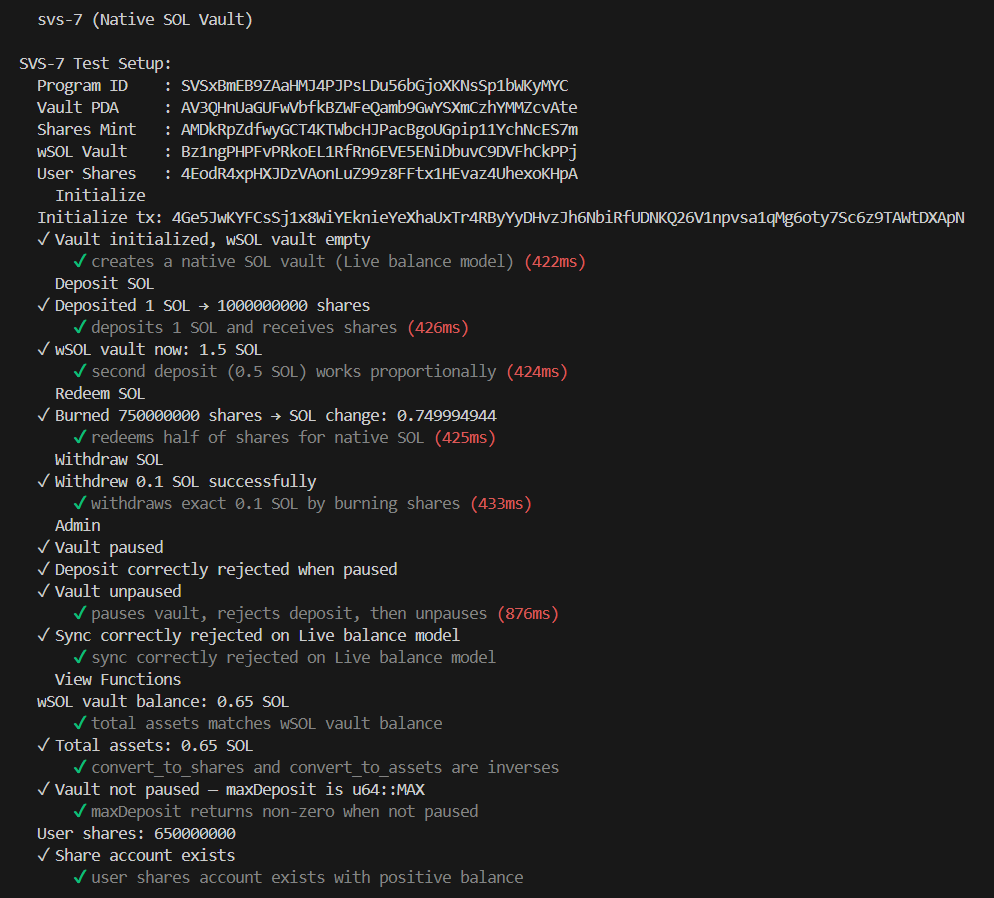Screen dimensions: 994x898
Task: Click 'withdraws exact 0.1 SOL by burning shares'
Action: coord(276,504)
